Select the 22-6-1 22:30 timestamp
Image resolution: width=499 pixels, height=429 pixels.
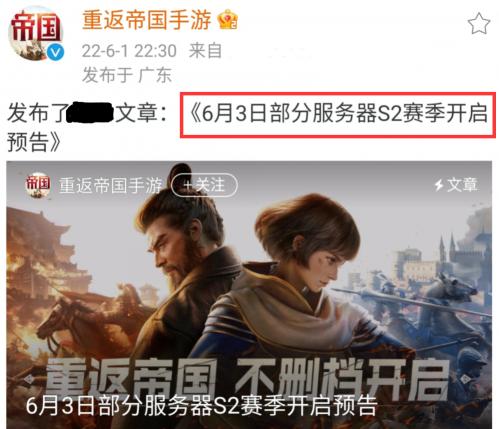pos(129,51)
